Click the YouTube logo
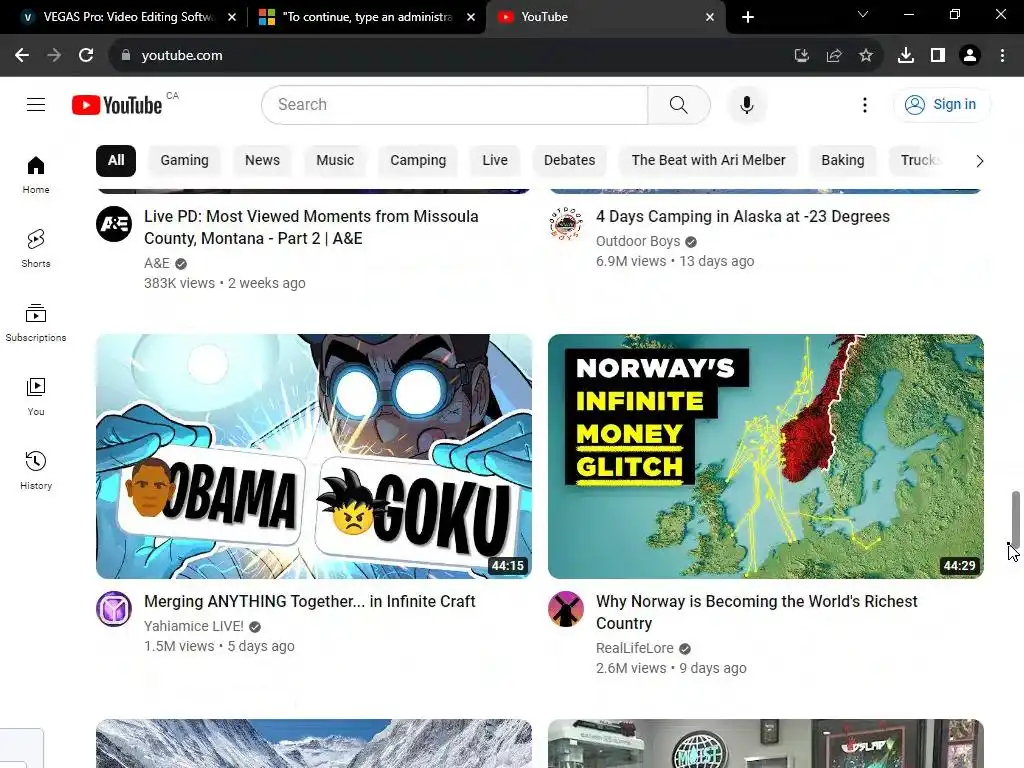This screenshot has height=768, width=1024. [x=117, y=105]
